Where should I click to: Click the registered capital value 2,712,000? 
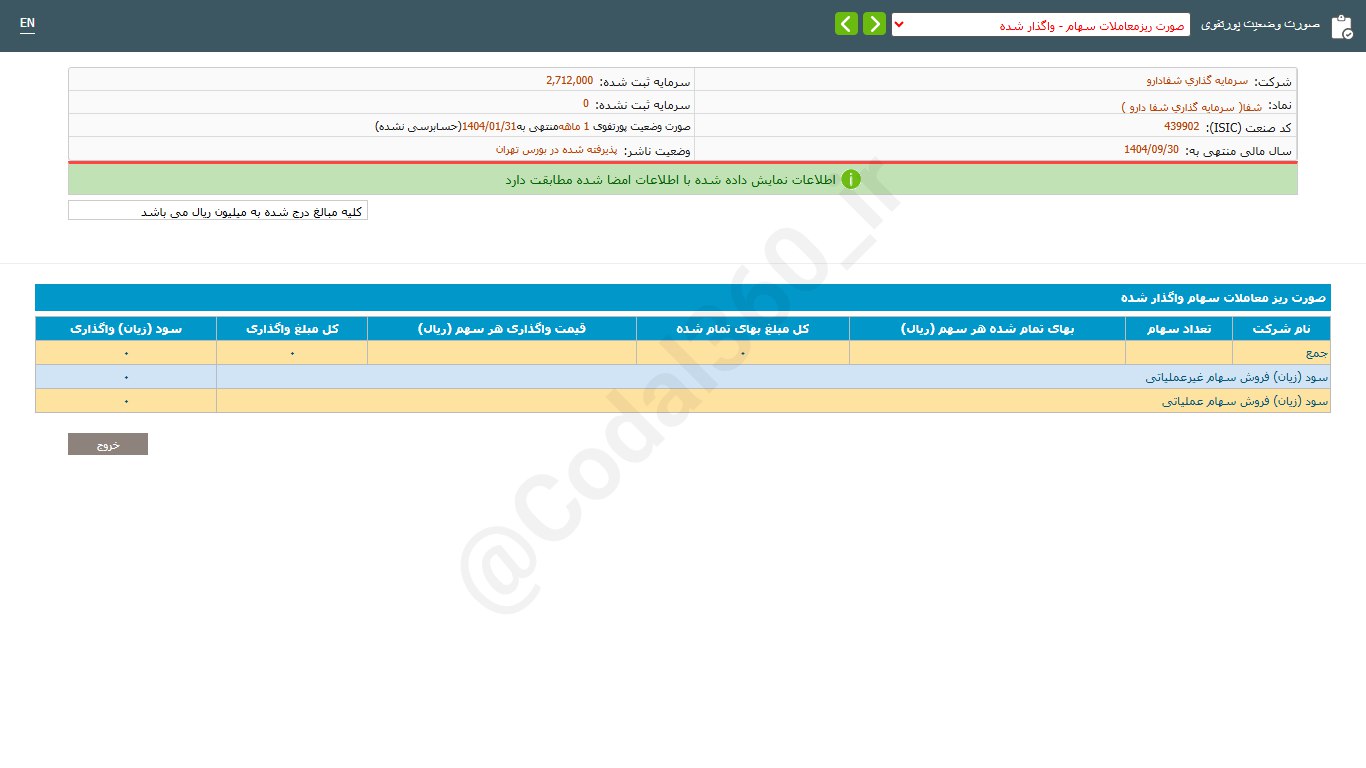coord(569,81)
